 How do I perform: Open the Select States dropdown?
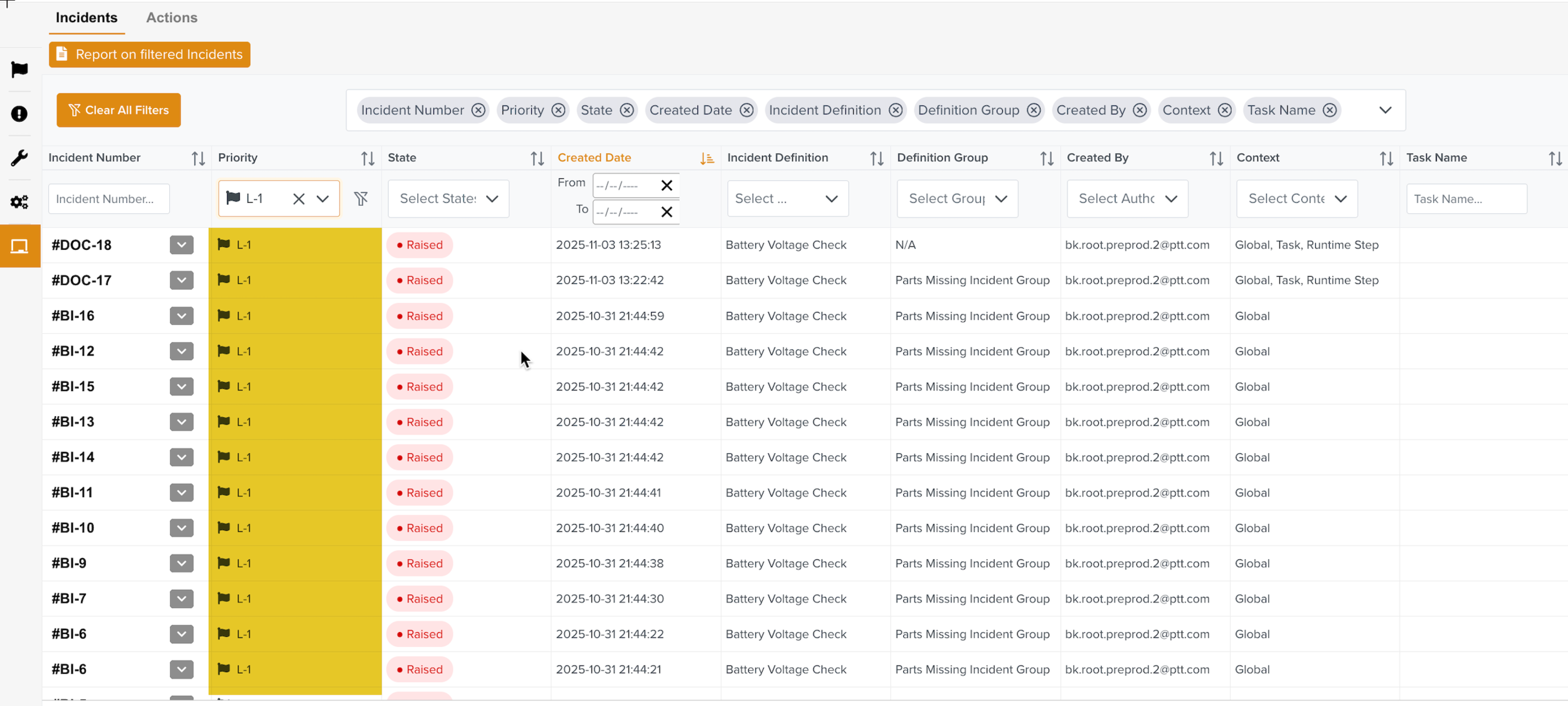pyautogui.click(x=448, y=199)
